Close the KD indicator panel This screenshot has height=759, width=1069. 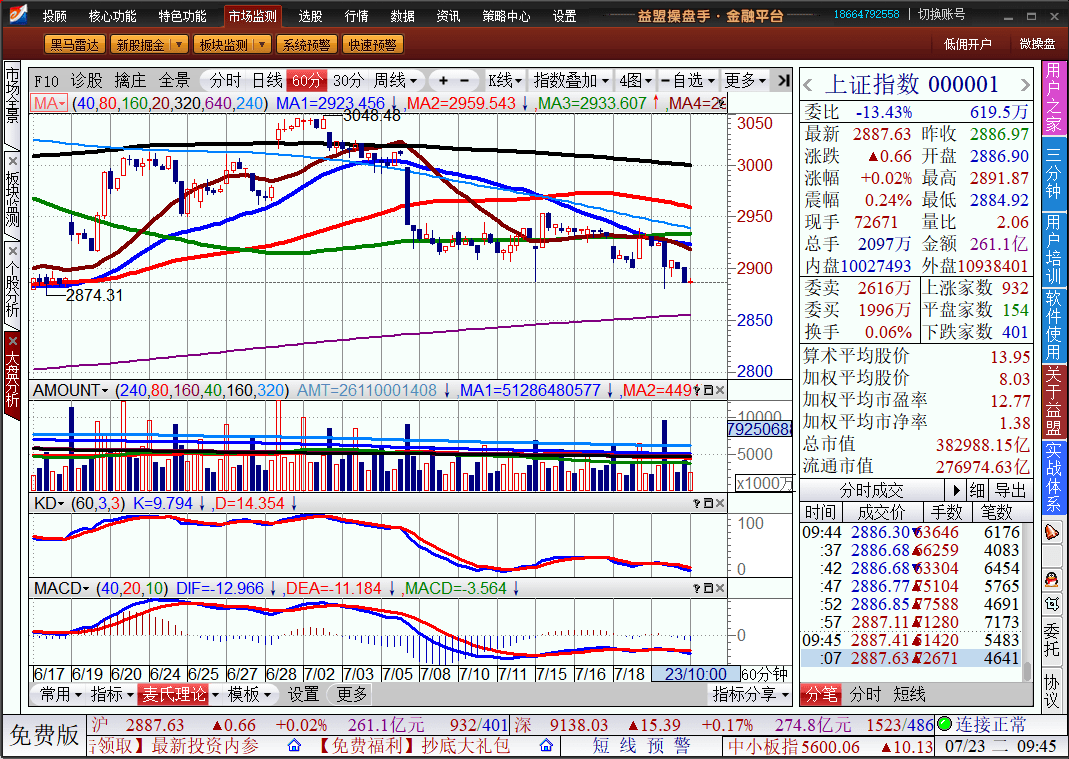[720, 503]
